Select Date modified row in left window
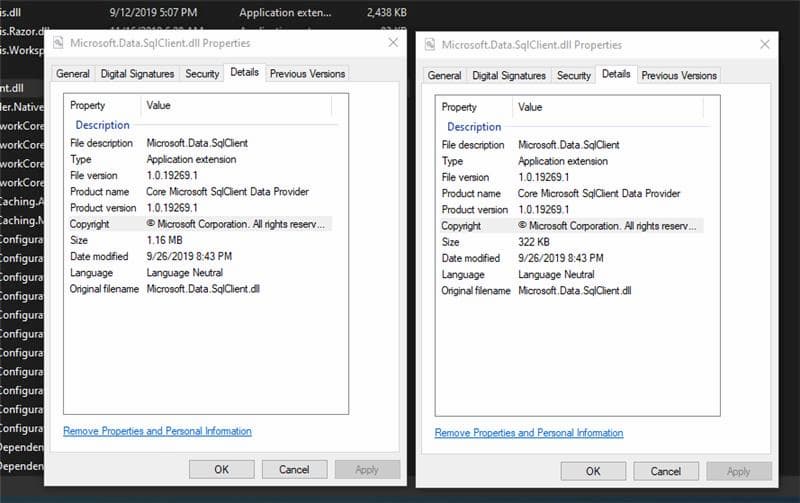Screen dimensions: 800x503 pyautogui.click(x=200, y=257)
